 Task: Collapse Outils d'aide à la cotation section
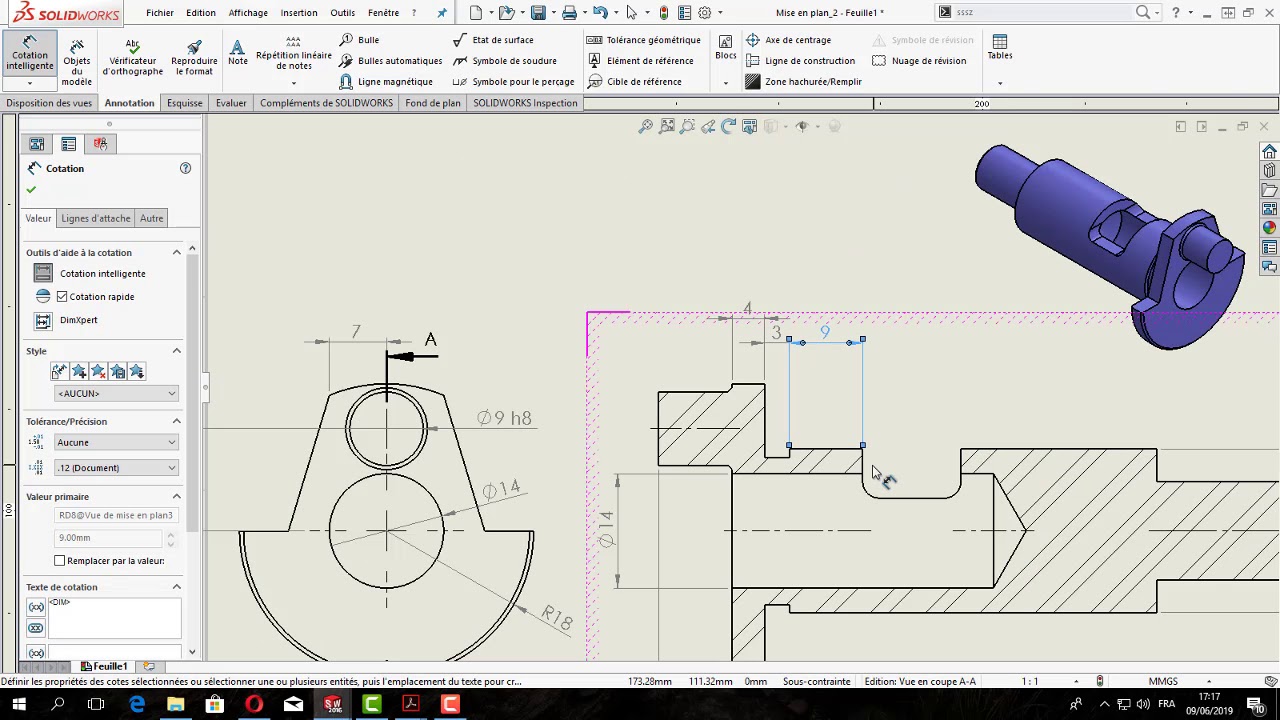click(177, 252)
